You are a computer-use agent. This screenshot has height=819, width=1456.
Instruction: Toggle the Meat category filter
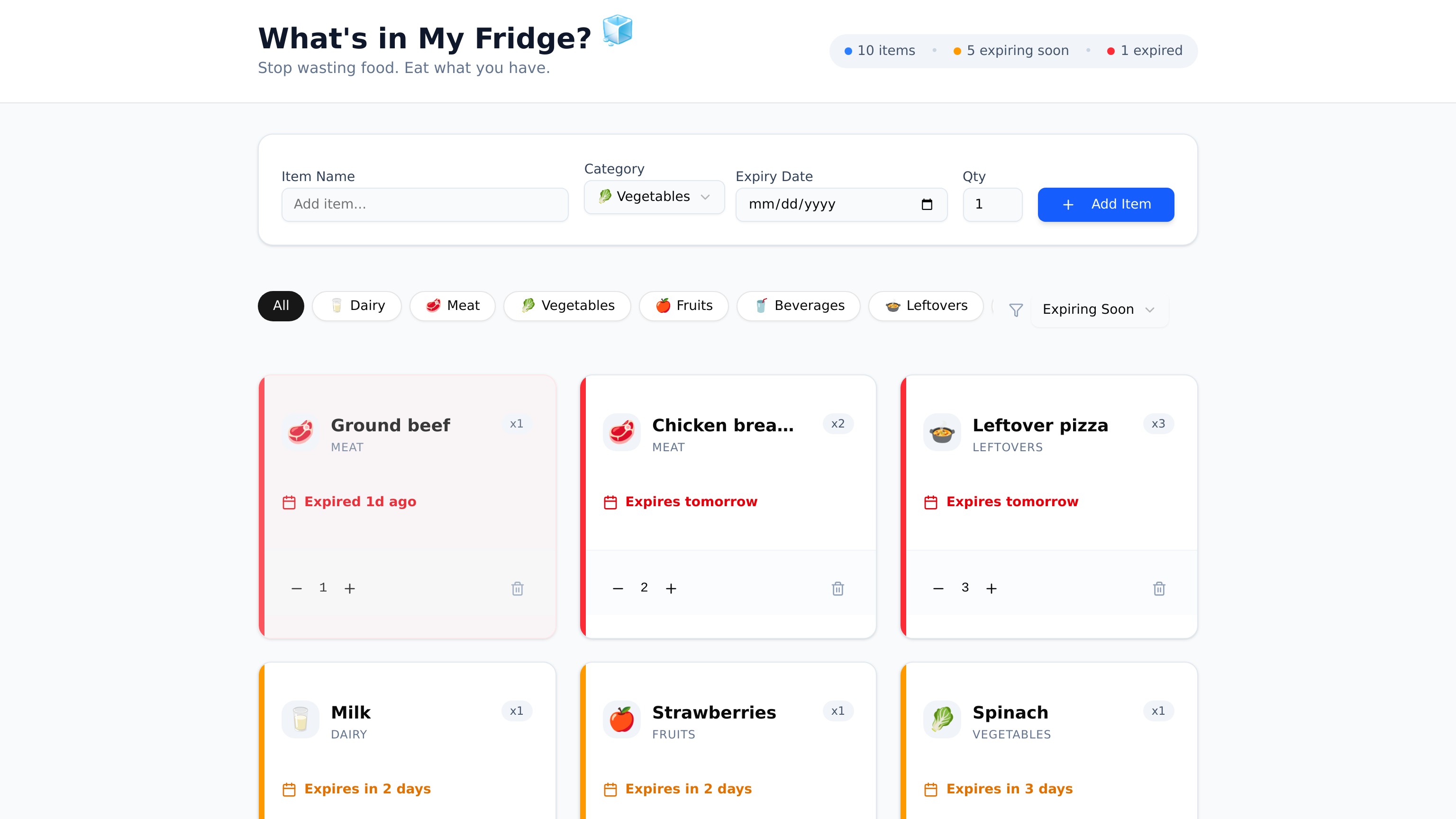452,306
